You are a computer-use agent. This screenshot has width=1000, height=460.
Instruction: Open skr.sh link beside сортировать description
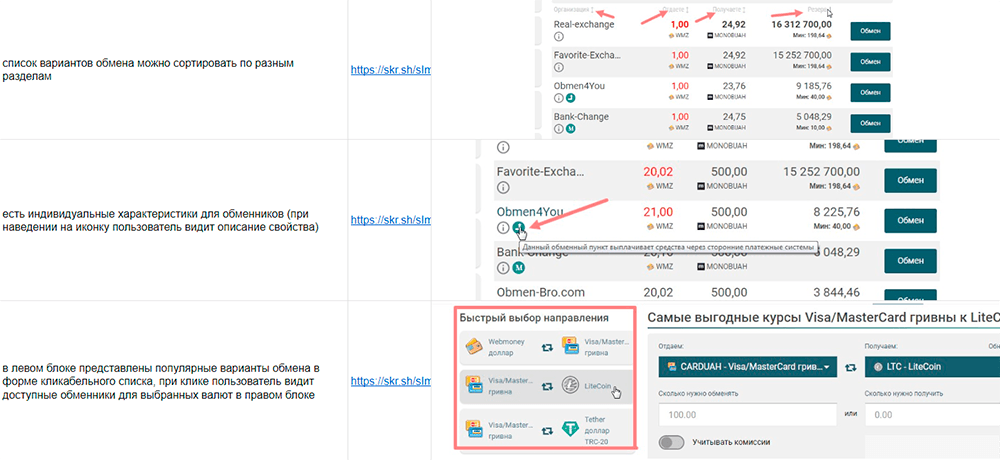391,70
